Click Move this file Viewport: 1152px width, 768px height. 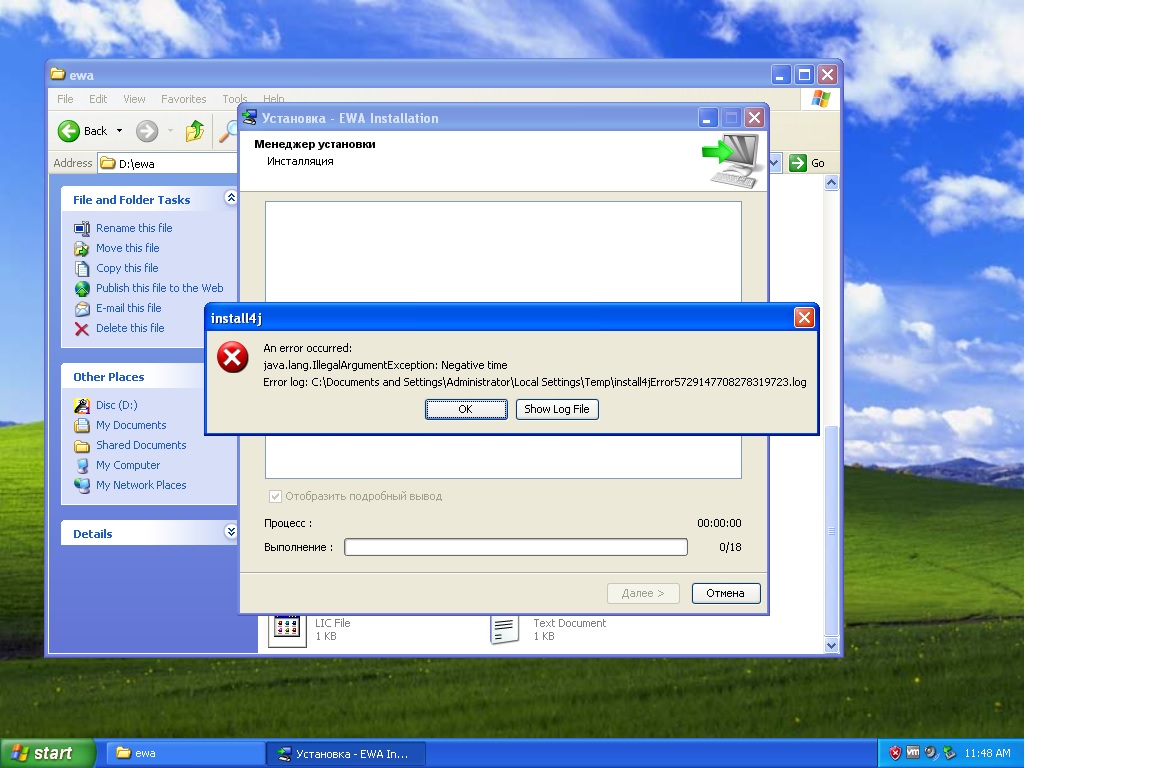[x=128, y=248]
